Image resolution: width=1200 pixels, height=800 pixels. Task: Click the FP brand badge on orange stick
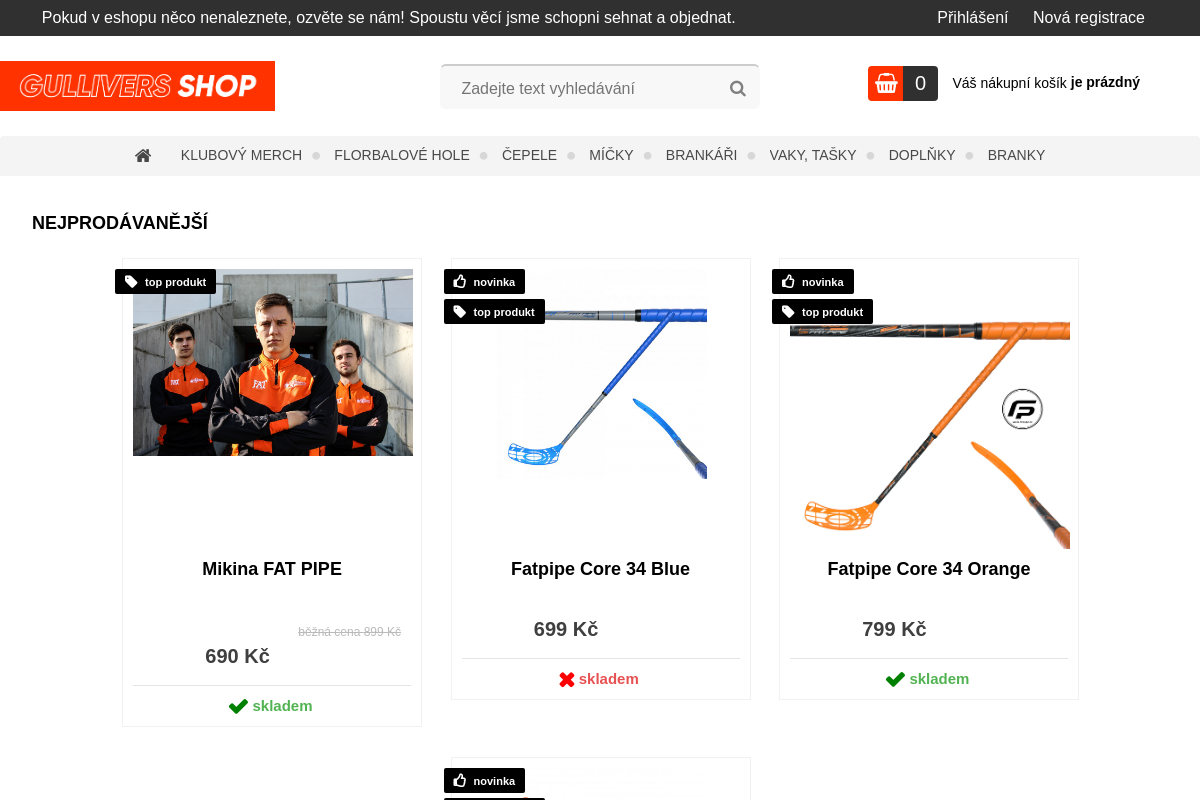(x=1022, y=409)
